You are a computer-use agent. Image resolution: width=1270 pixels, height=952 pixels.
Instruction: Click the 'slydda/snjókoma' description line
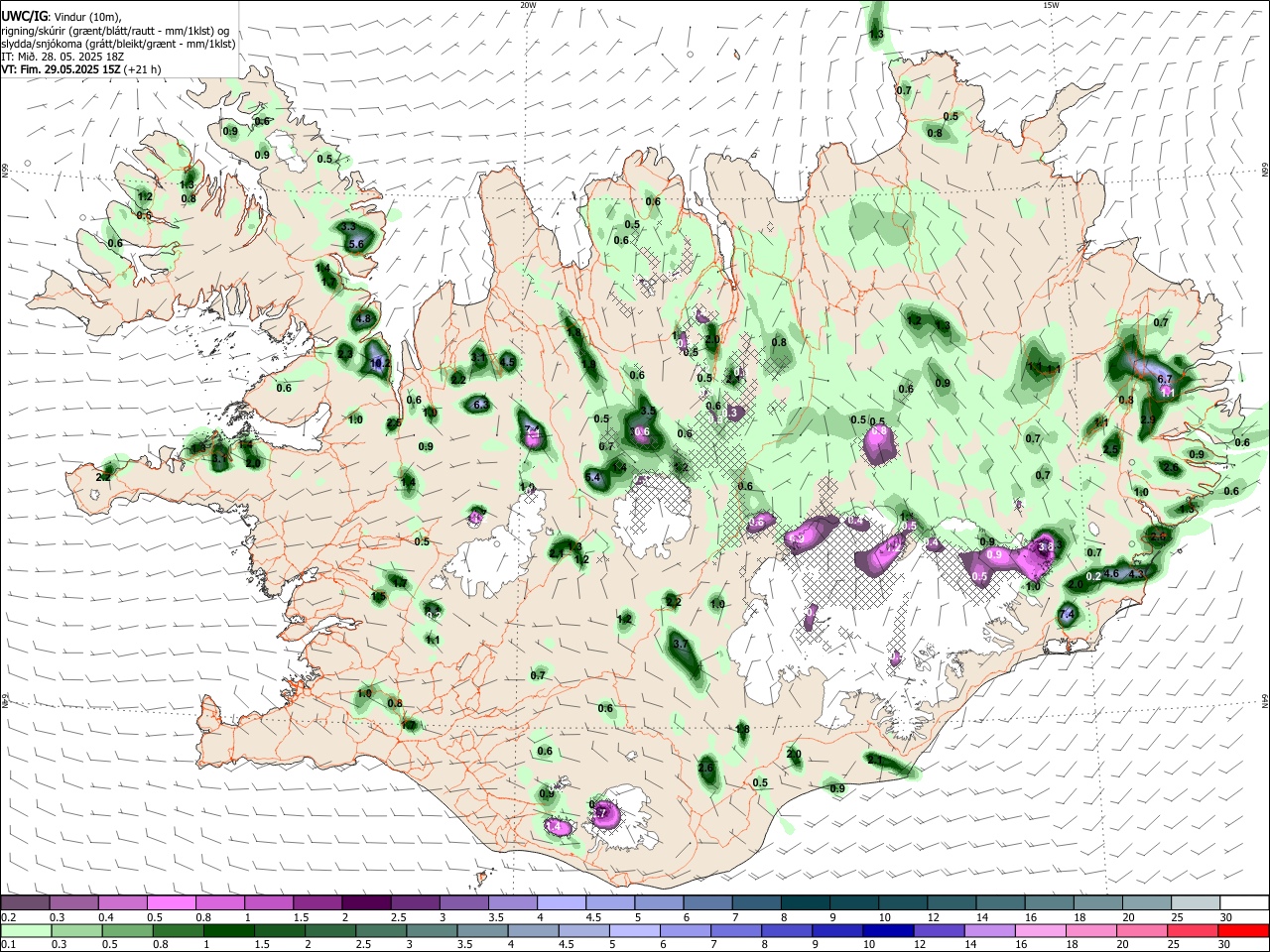(118, 44)
